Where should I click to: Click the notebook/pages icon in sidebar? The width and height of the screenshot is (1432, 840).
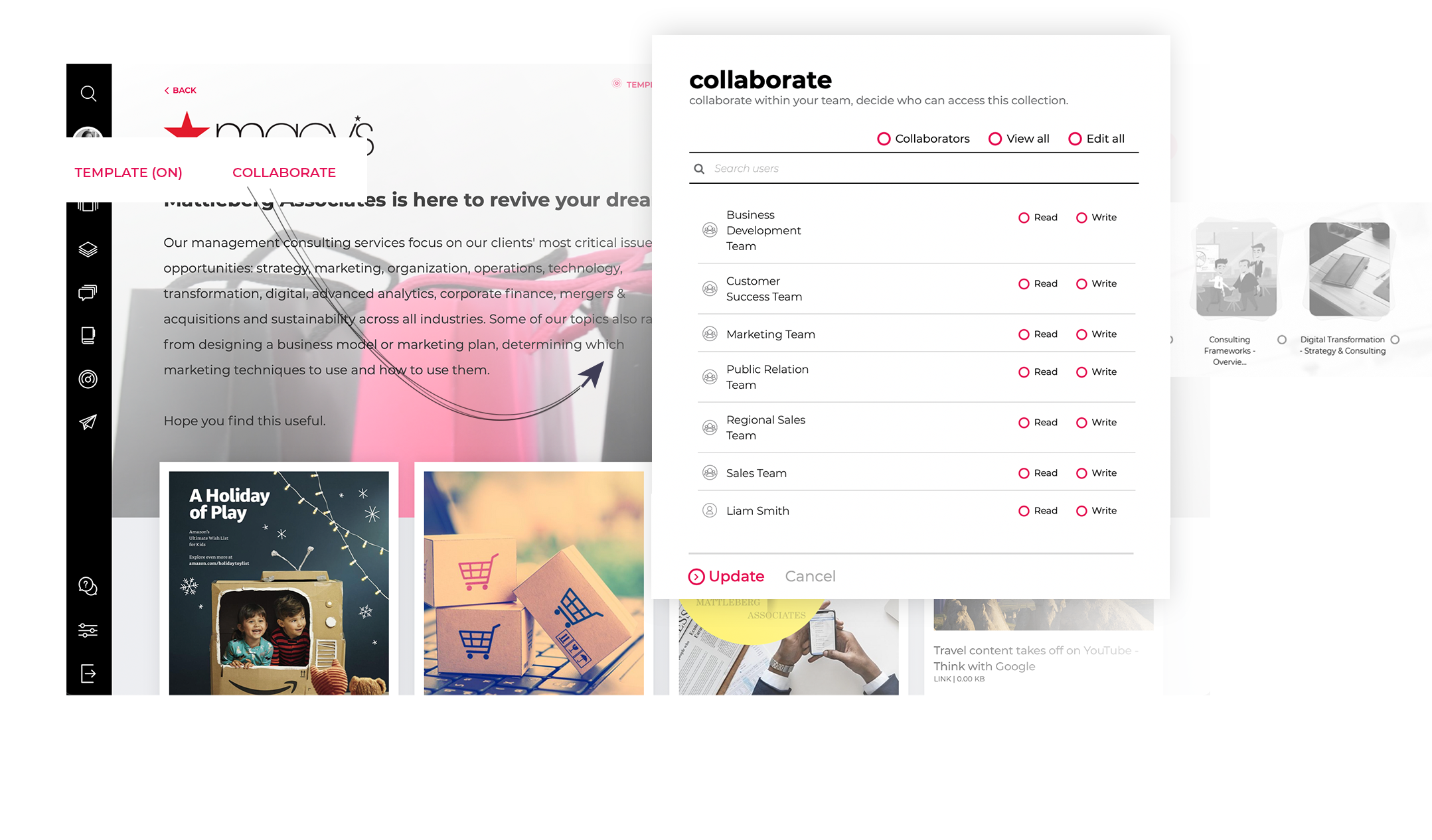click(88, 335)
